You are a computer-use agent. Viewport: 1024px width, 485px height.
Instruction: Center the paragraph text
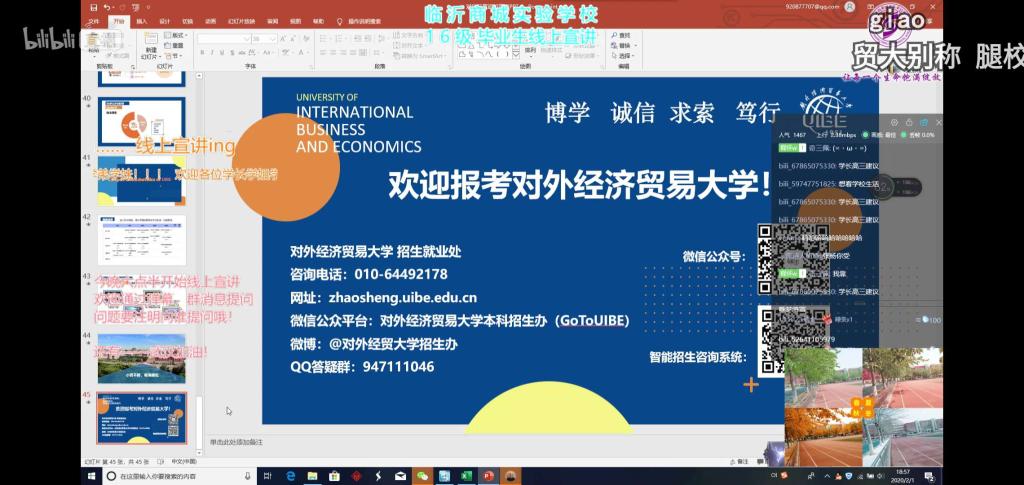coord(333,52)
